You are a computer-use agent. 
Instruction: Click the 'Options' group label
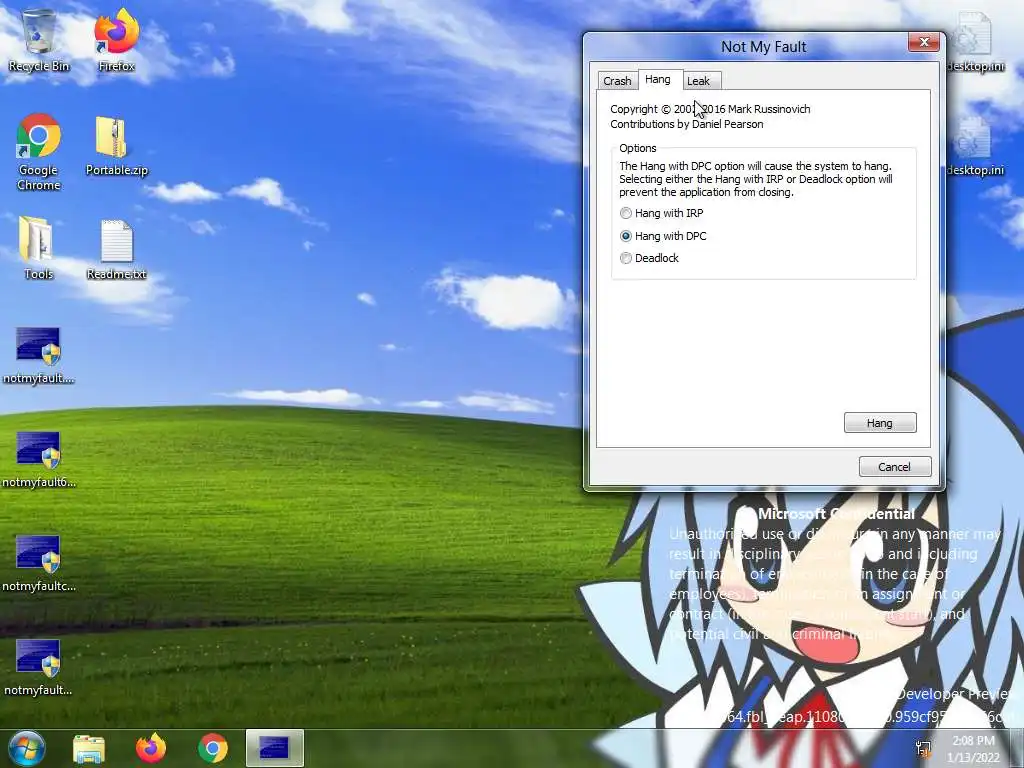(638, 148)
